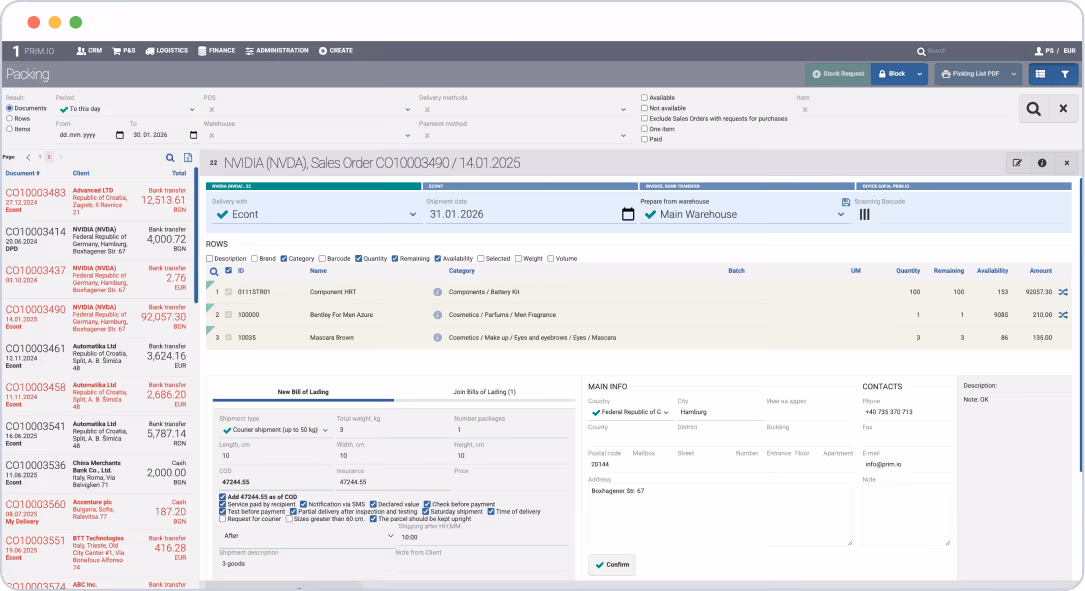
Task: Open the list view icon in header
Action: pyautogui.click(x=1040, y=73)
